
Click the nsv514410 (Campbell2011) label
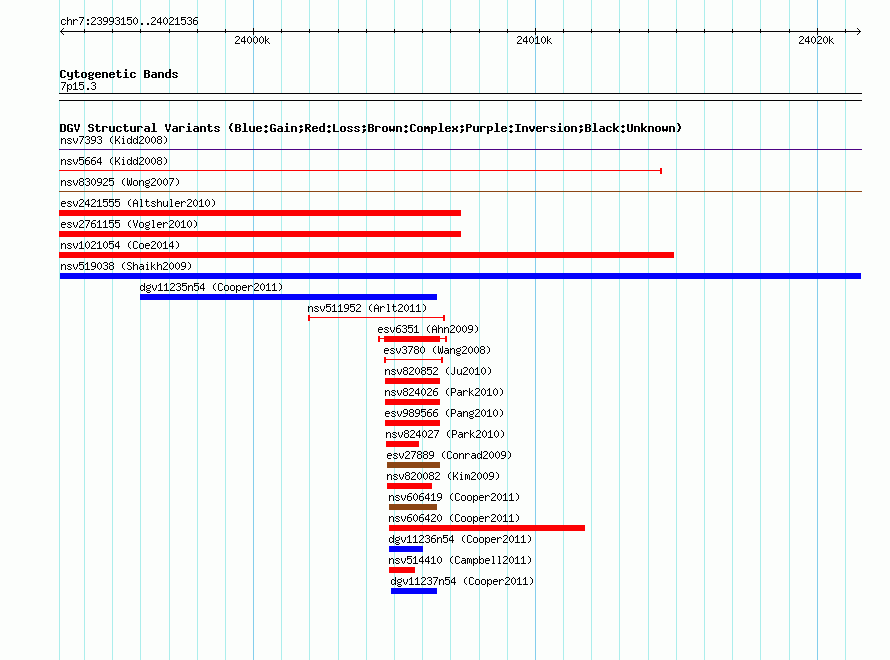pyautogui.click(x=460, y=560)
